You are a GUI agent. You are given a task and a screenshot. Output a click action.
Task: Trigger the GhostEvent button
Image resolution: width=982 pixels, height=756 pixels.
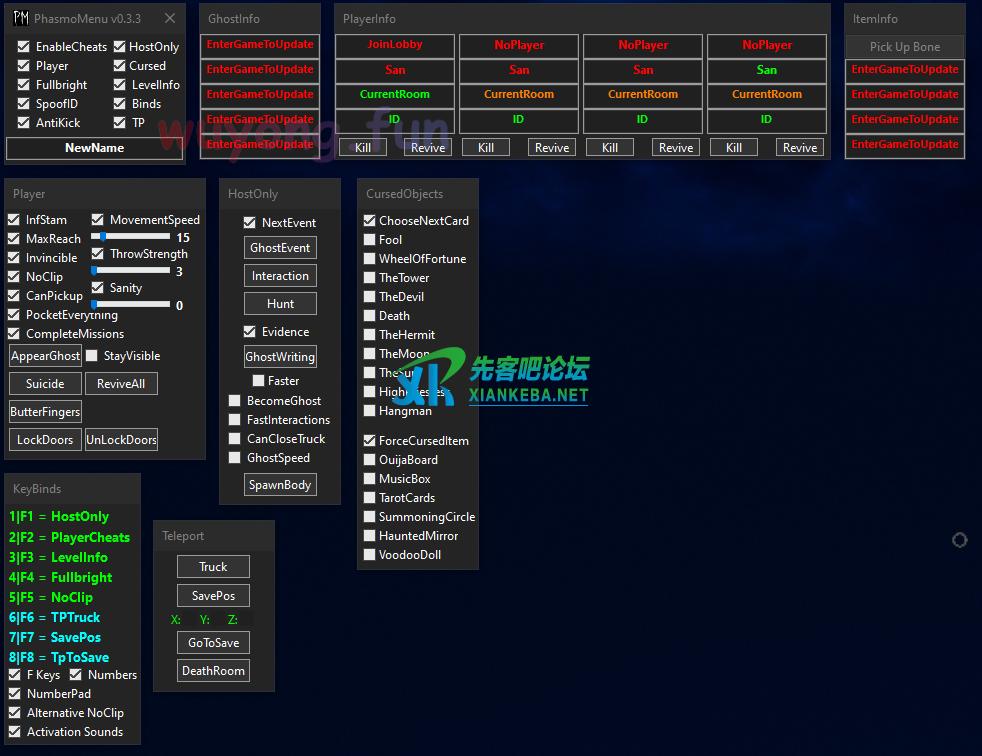280,248
